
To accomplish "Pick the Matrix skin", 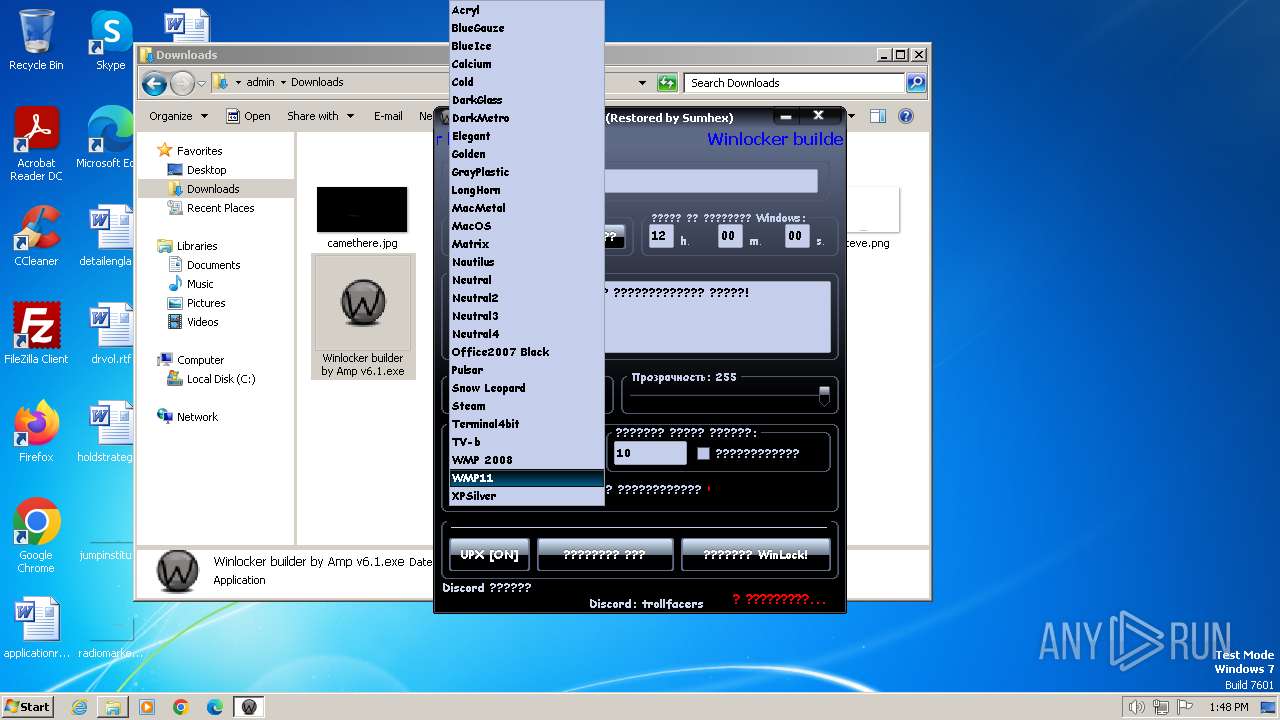I will [527, 244].
